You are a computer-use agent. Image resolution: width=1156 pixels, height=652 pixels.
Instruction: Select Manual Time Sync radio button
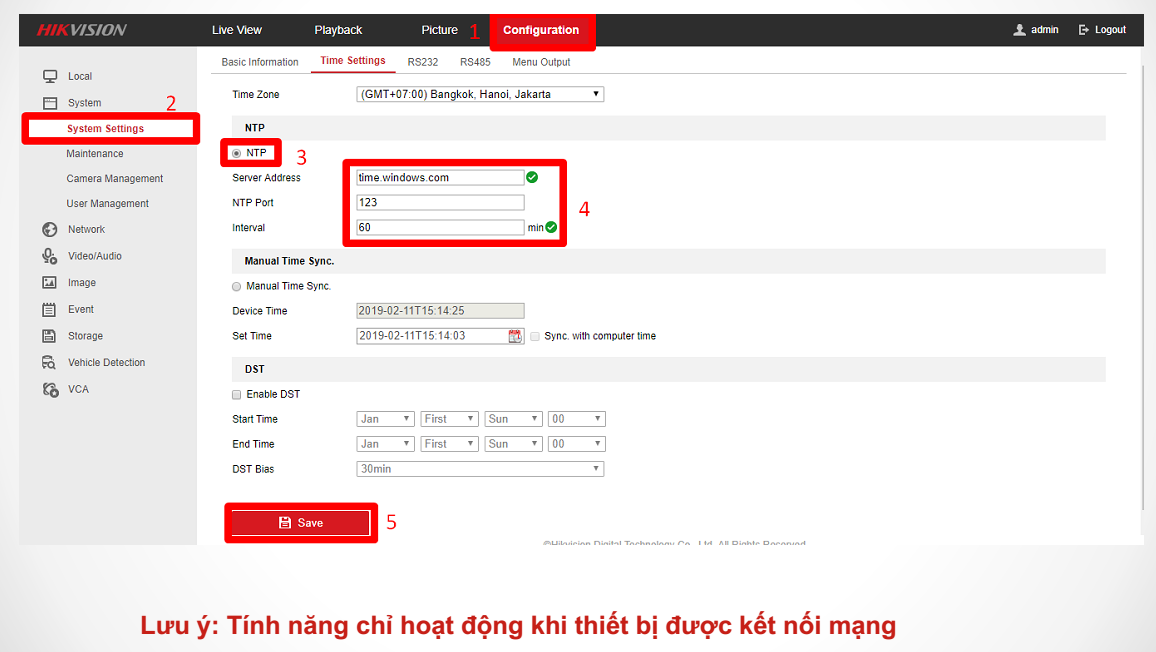pos(237,287)
